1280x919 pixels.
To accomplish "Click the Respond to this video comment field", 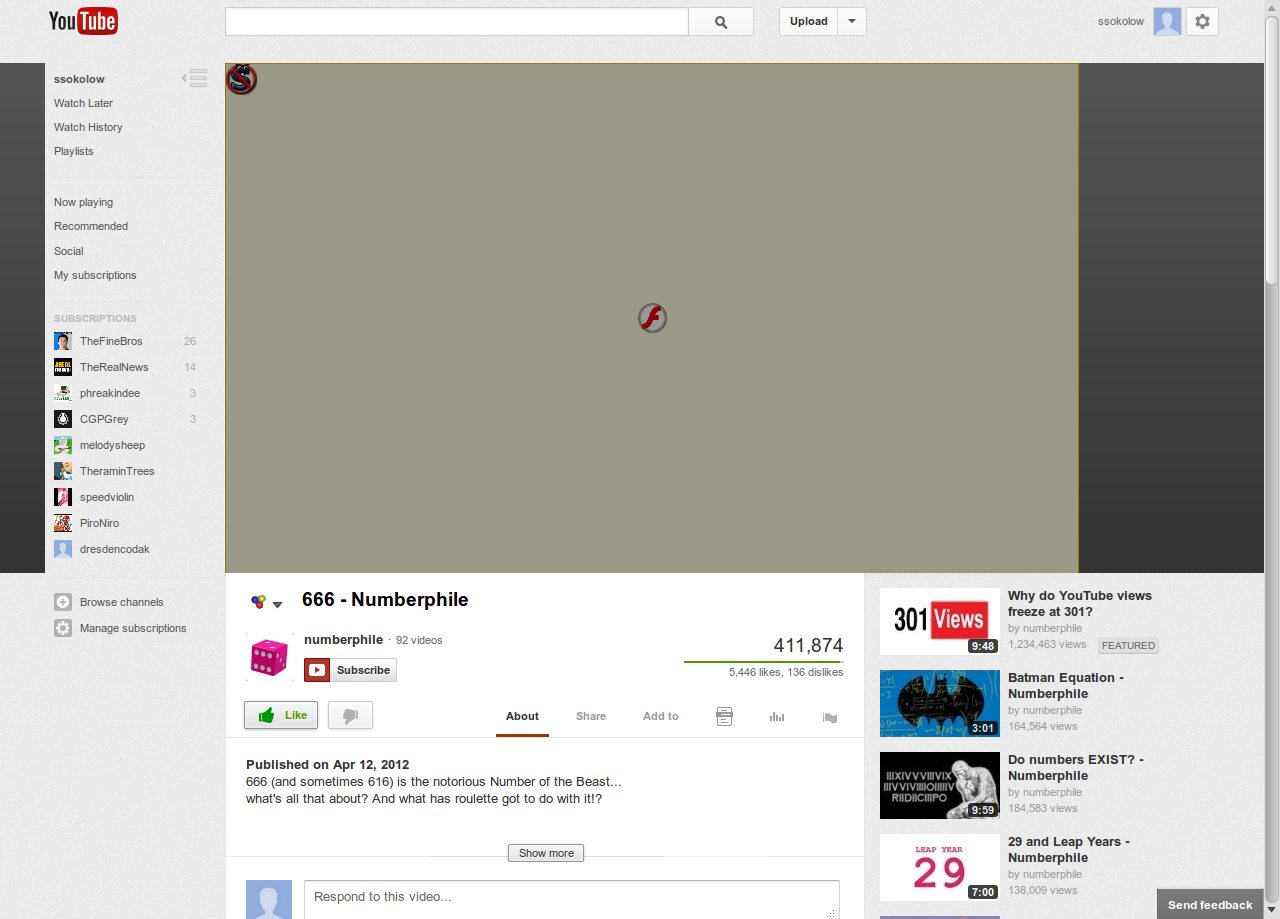I will click(x=571, y=897).
